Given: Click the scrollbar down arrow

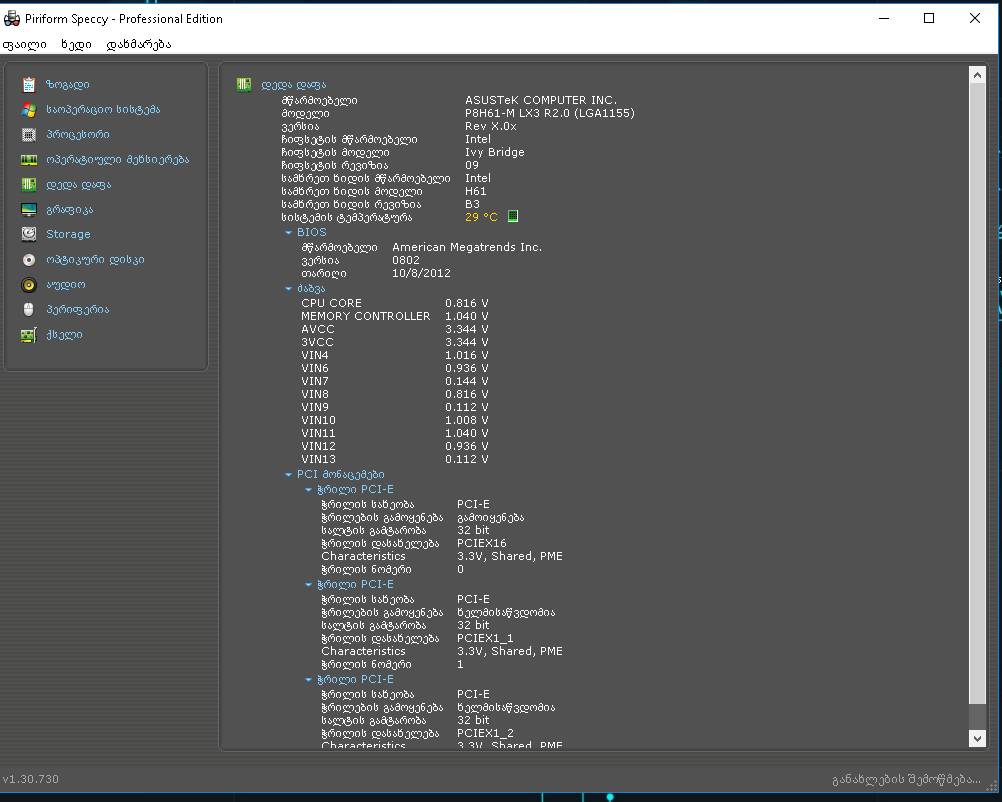Looking at the screenshot, I should (977, 738).
